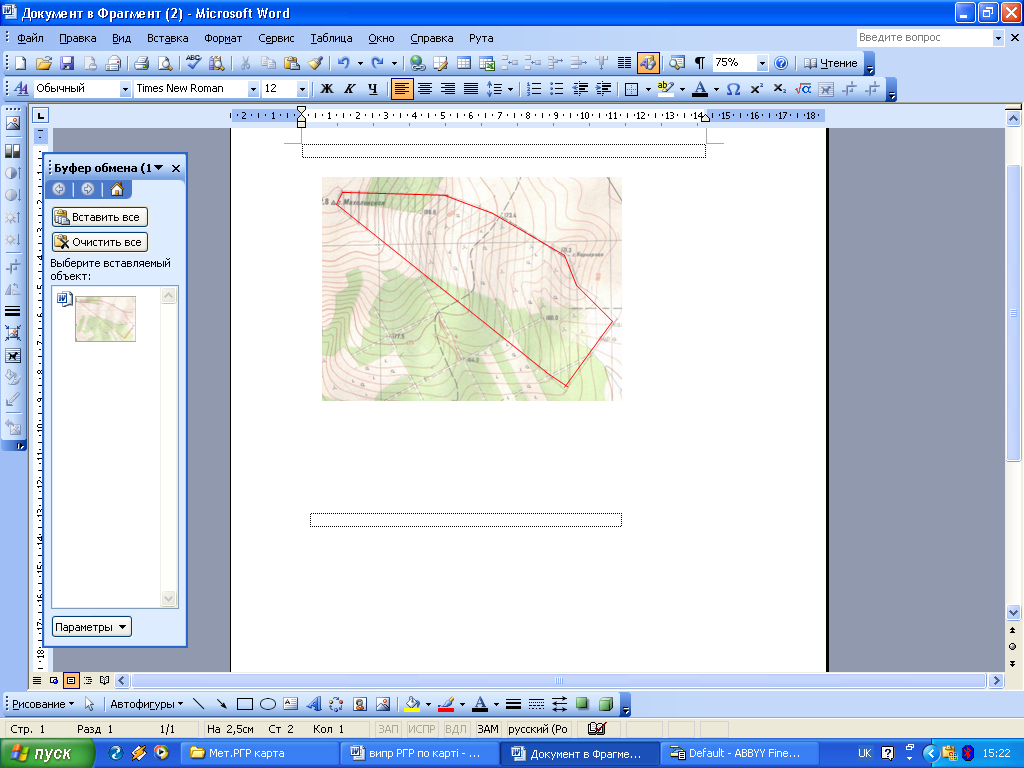Open the Параметры dropdown in clipboard pane
This screenshot has width=1024, height=768.
pyautogui.click(x=92, y=627)
